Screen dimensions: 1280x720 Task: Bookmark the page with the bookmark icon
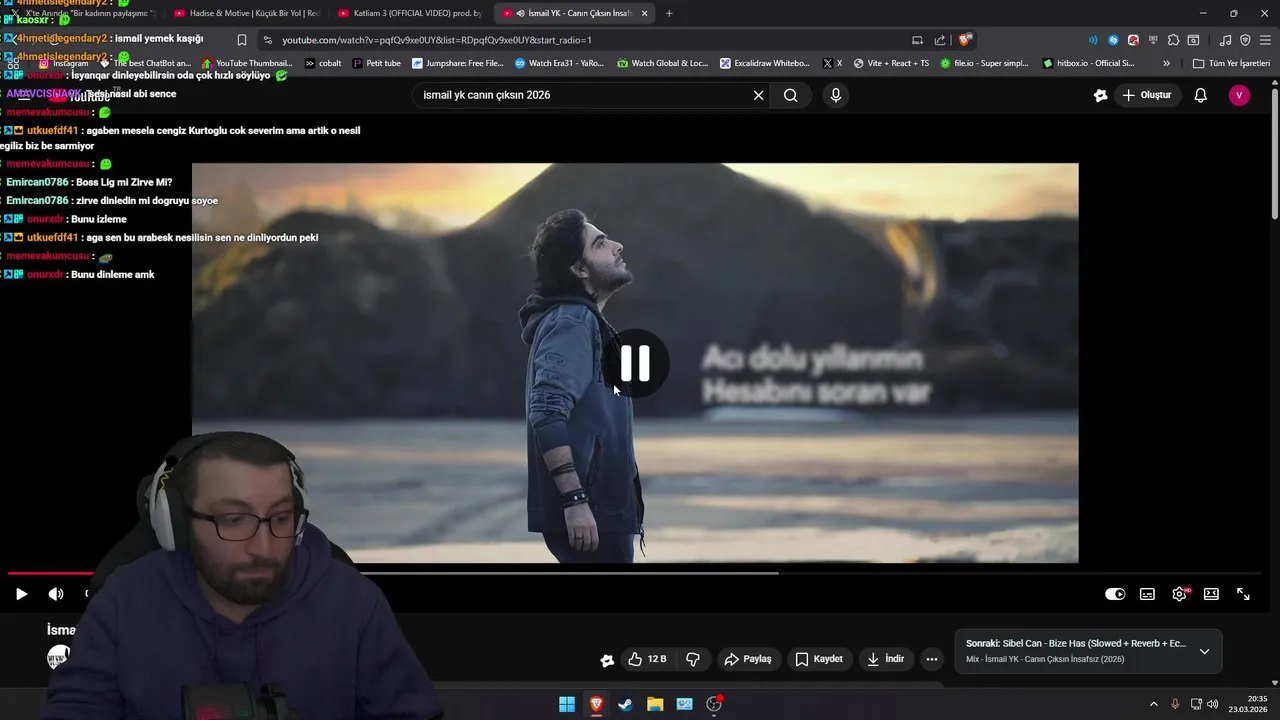(242, 40)
